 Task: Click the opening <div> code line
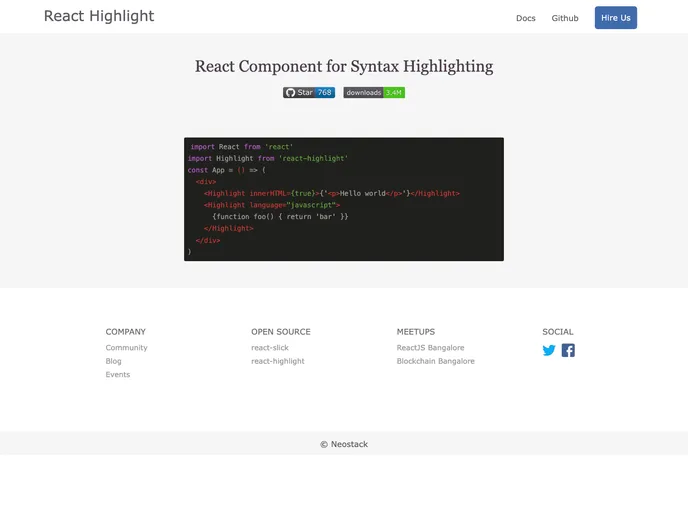tap(206, 182)
